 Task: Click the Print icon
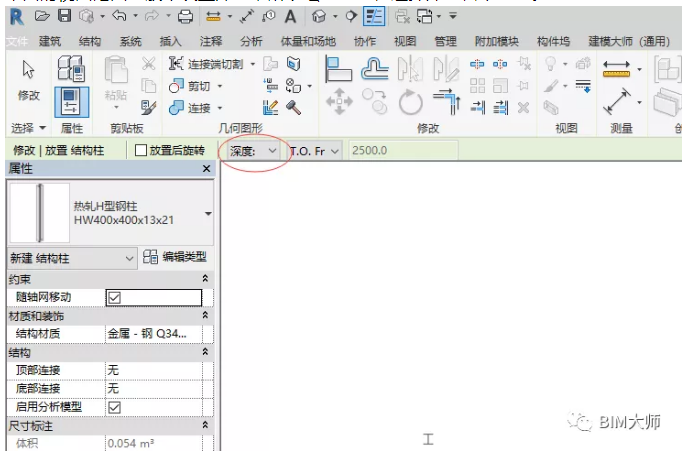(x=185, y=17)
